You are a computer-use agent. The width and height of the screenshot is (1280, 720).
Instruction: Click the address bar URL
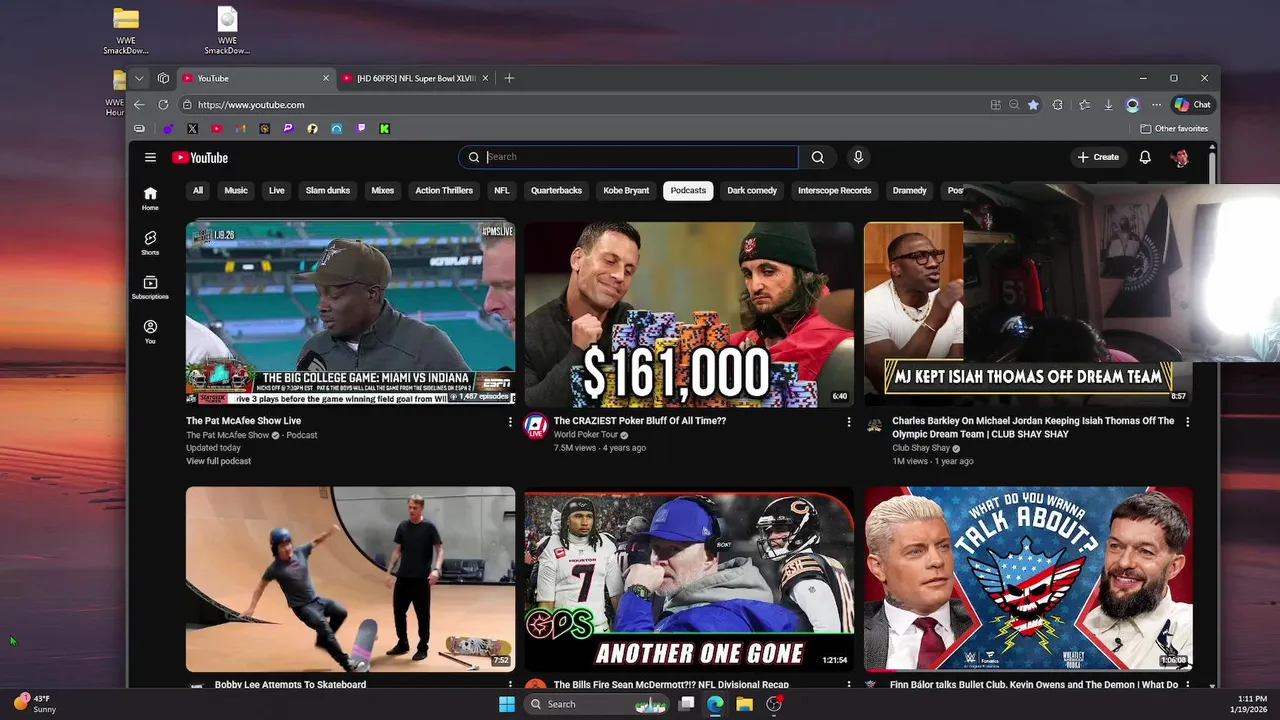[251, 104]
